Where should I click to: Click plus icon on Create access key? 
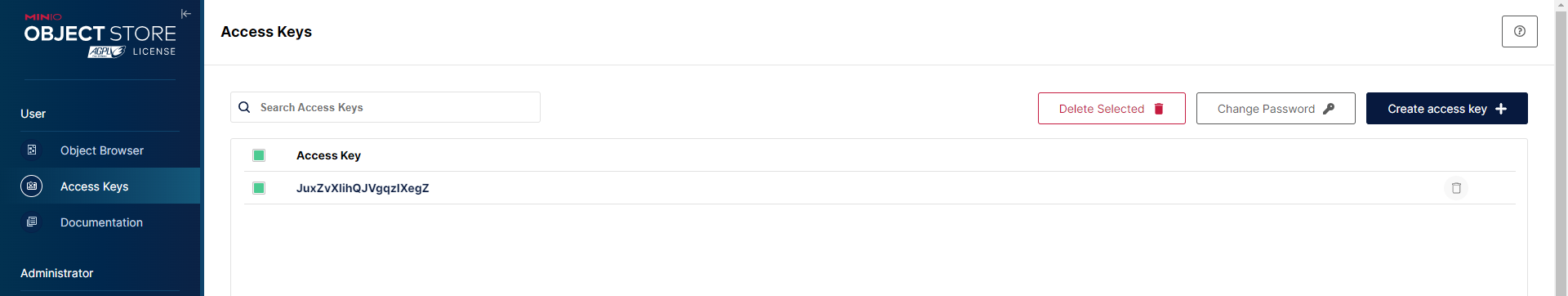pyautogui.click(x=1501, y=109)
